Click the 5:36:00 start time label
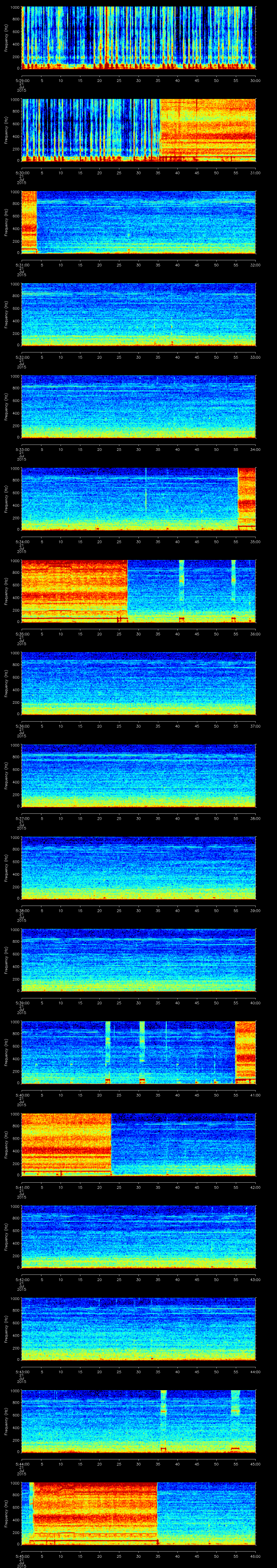 22,726
